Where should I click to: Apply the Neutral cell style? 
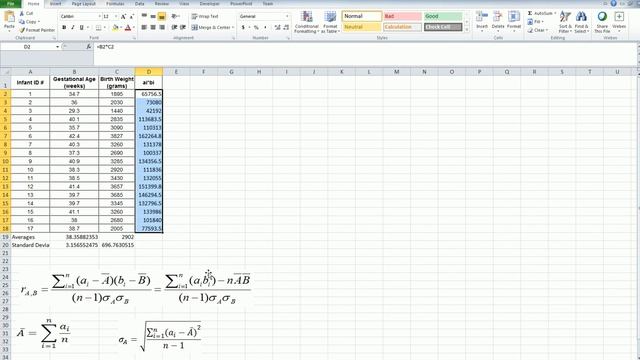tap(362, 27)
